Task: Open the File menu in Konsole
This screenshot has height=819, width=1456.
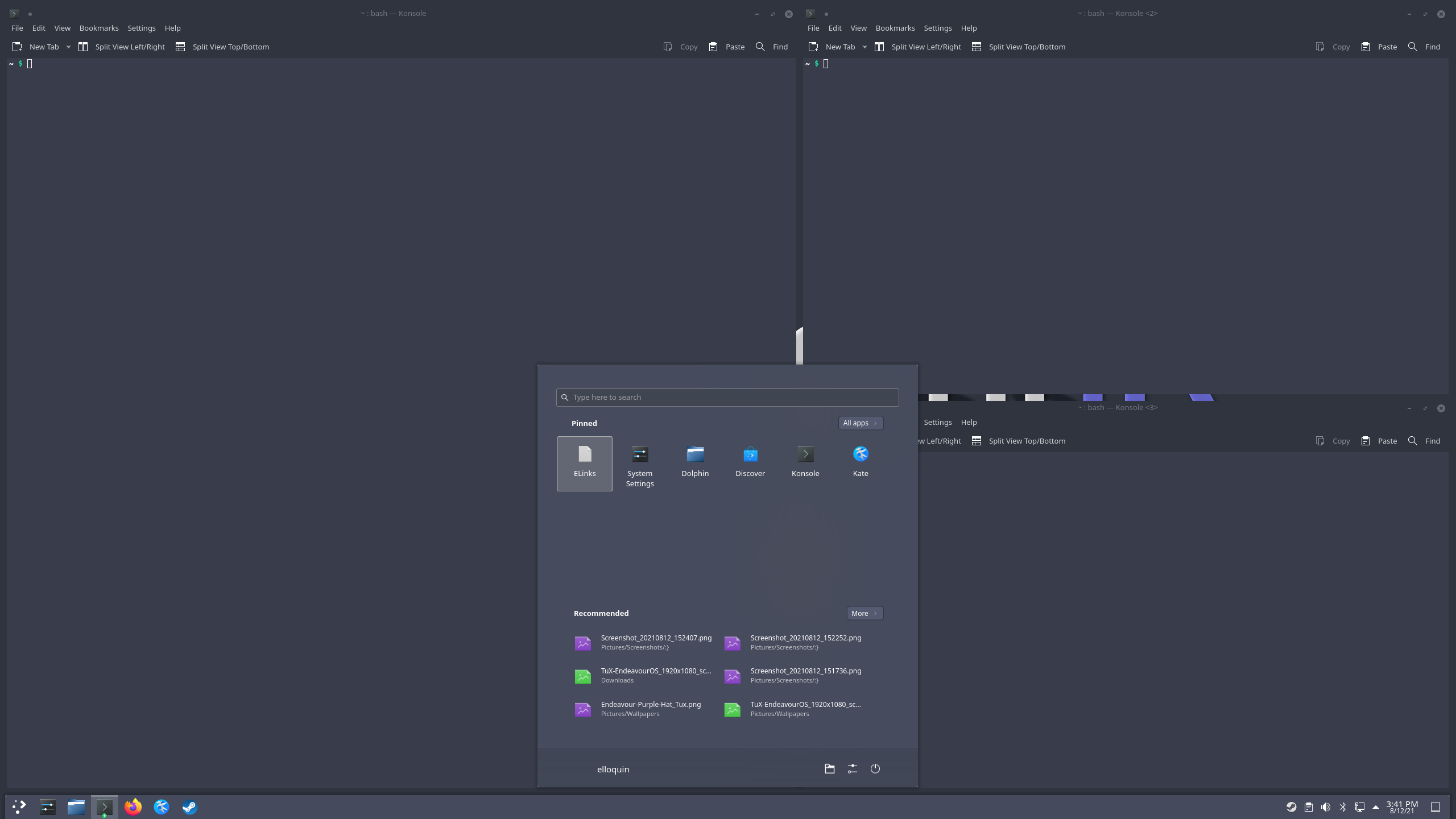Action: pyautogui.click(x=17, y=28)
